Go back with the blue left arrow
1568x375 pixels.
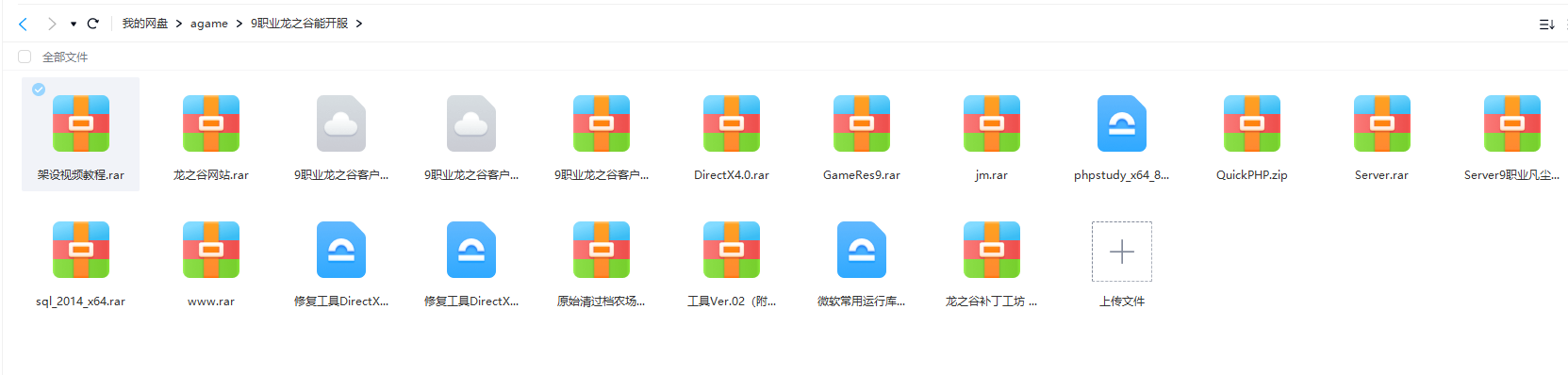coord(23,24)
